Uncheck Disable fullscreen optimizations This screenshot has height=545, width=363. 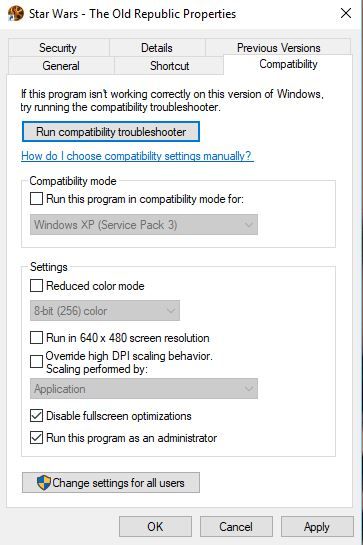point(37,416)
